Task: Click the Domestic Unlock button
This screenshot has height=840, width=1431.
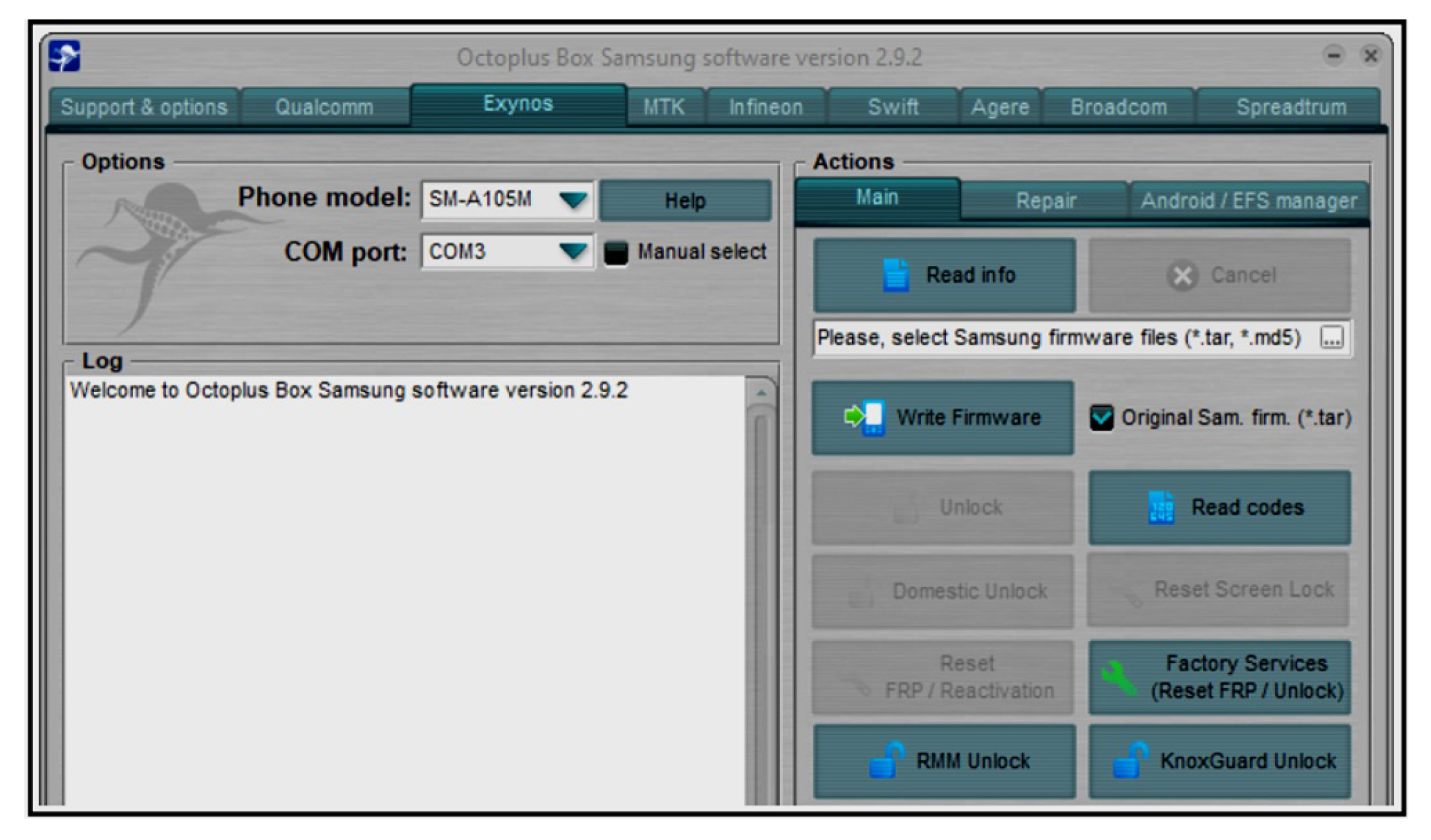Action: pos(943,591)
